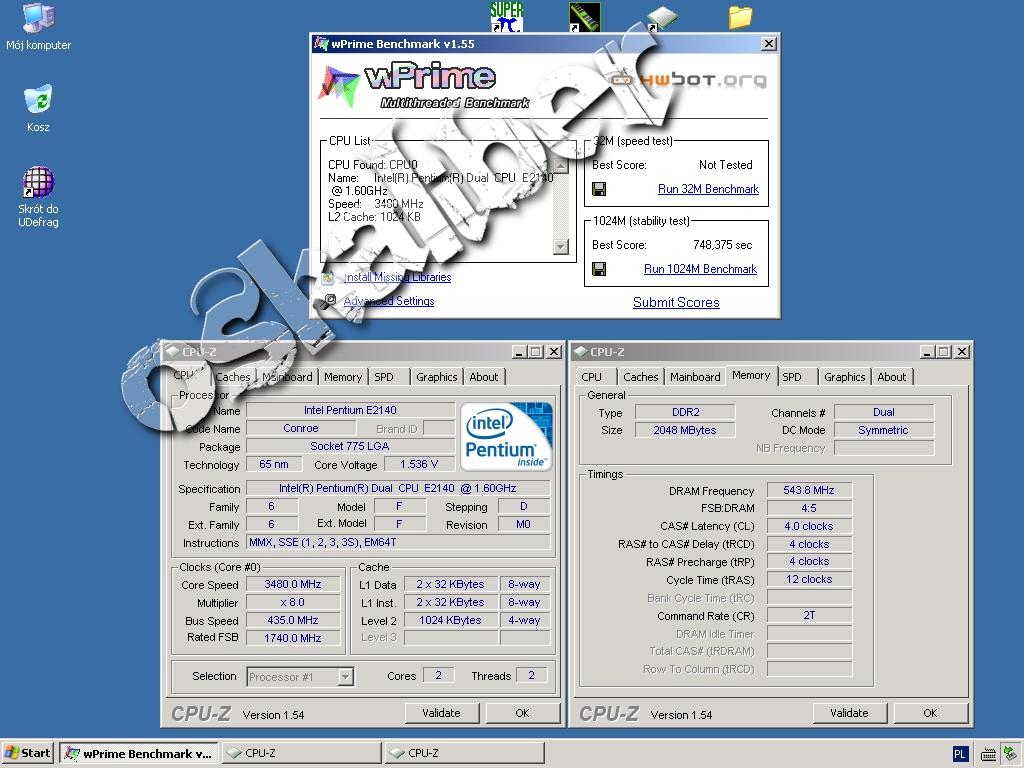This screenshot has width=1024, height=768.
Task: Switch to Graphics tab in right CPU-Z
Action: (844, 377)
